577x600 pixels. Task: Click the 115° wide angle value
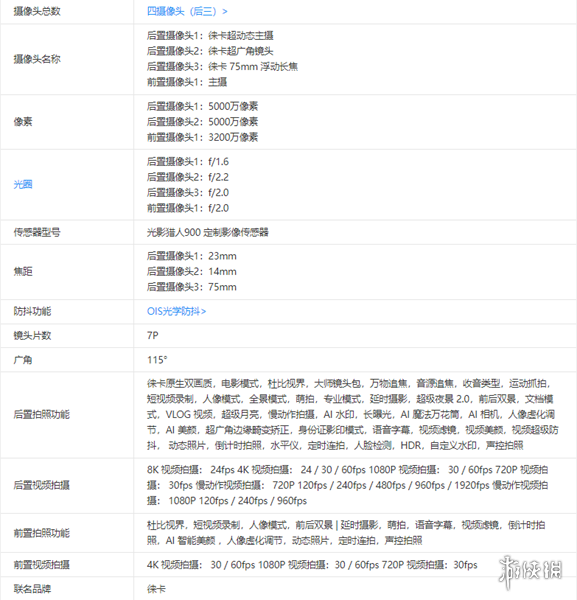pos(157,360)
